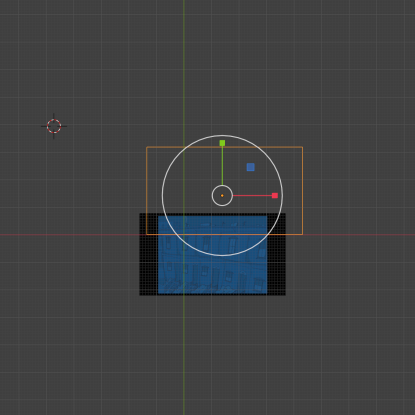Click the black plane's bottom-left corner
Image resolution: width=415 pixels, height=415 pixels.
click(140, 295)
